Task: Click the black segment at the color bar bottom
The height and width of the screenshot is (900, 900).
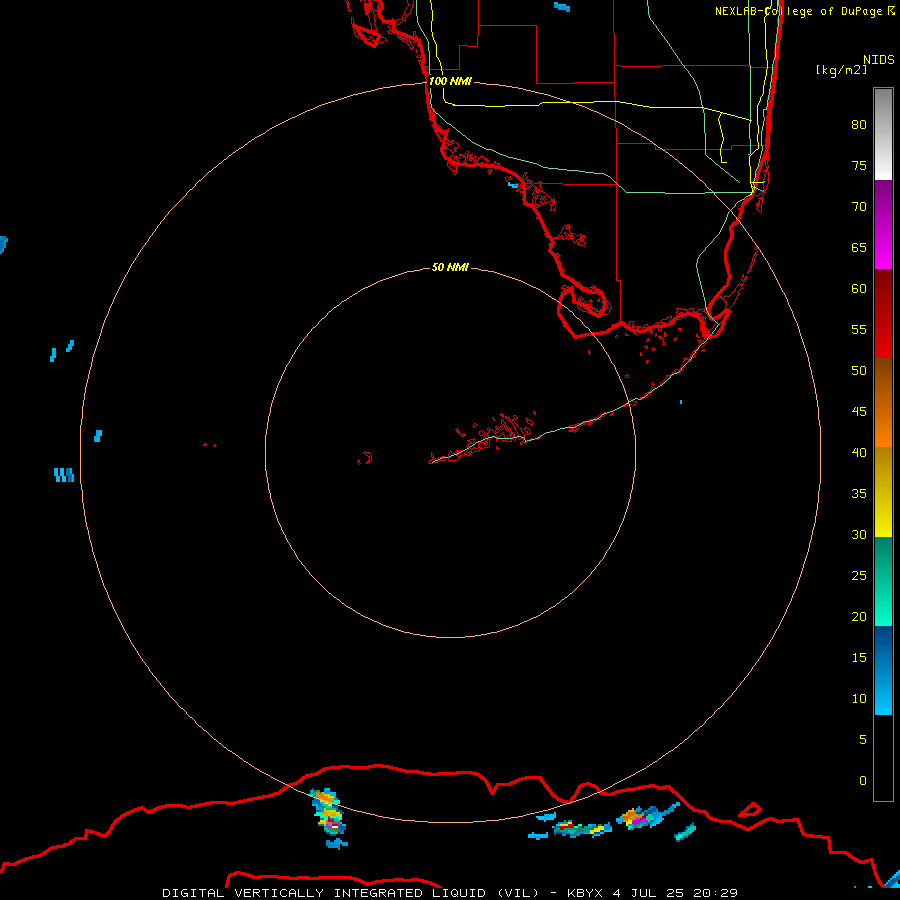Action: tap(883, 758)
